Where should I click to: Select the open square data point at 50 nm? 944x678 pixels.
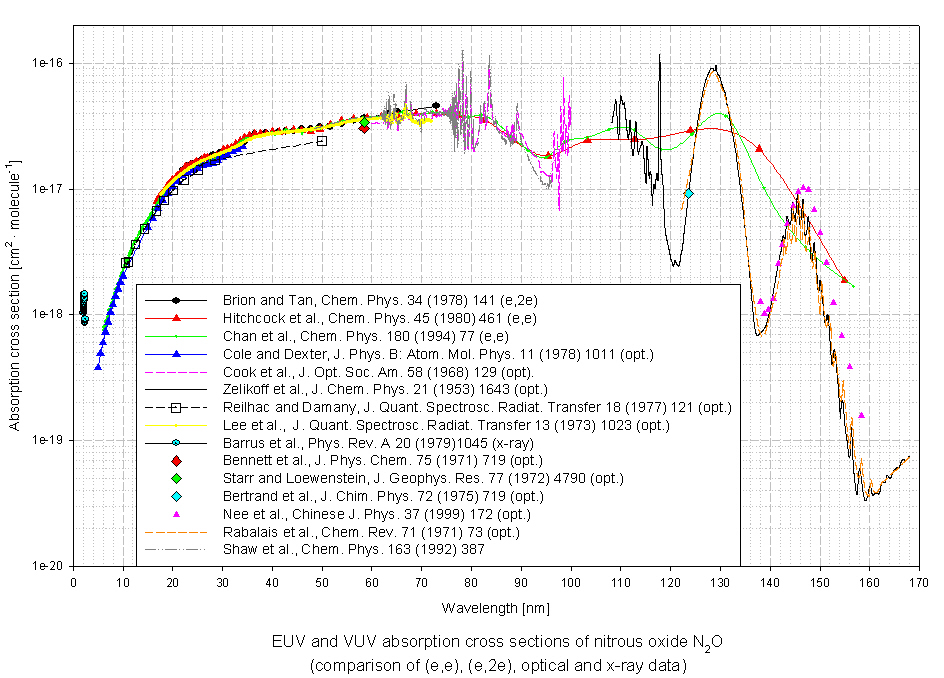pyautogui.click(x=322, y=141)
